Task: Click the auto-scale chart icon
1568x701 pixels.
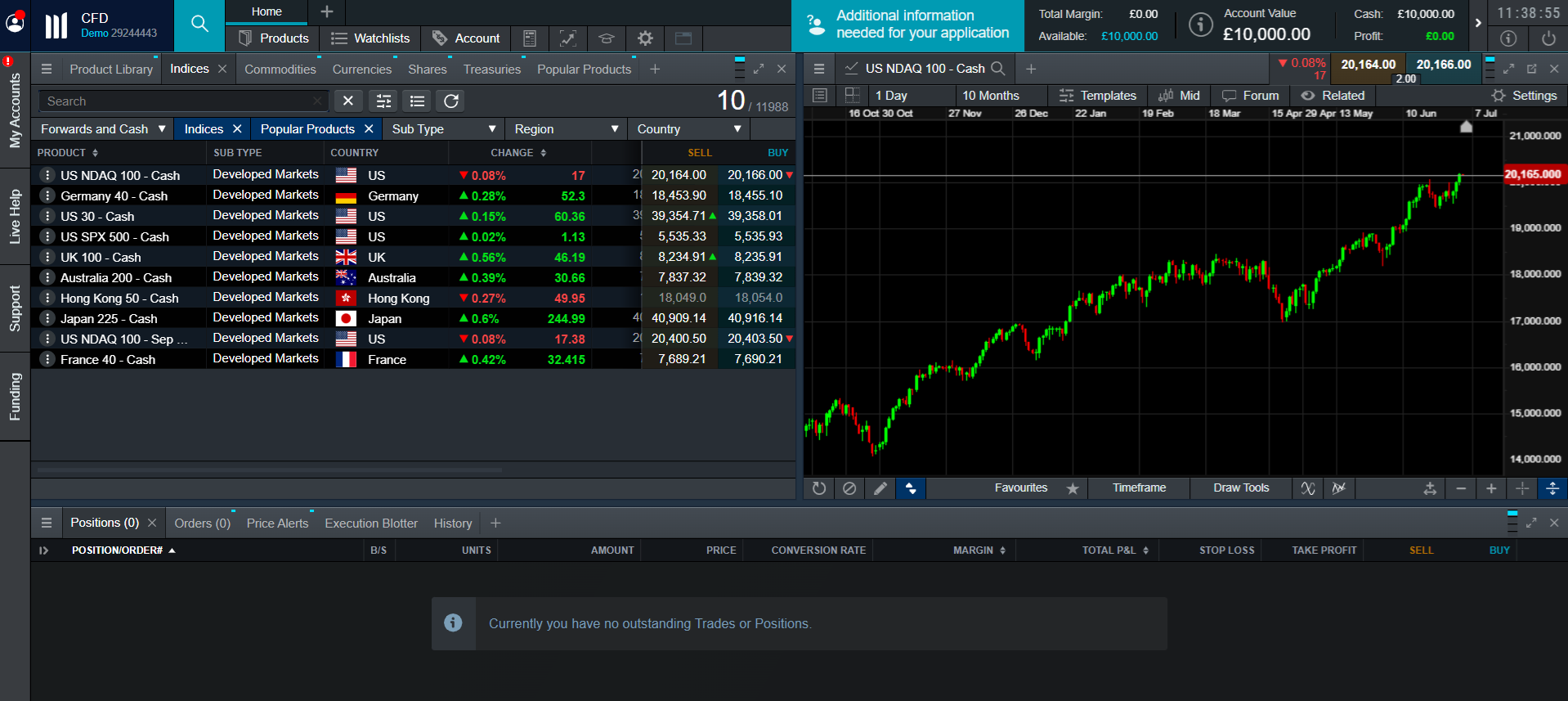Action: click(1430, 488)
